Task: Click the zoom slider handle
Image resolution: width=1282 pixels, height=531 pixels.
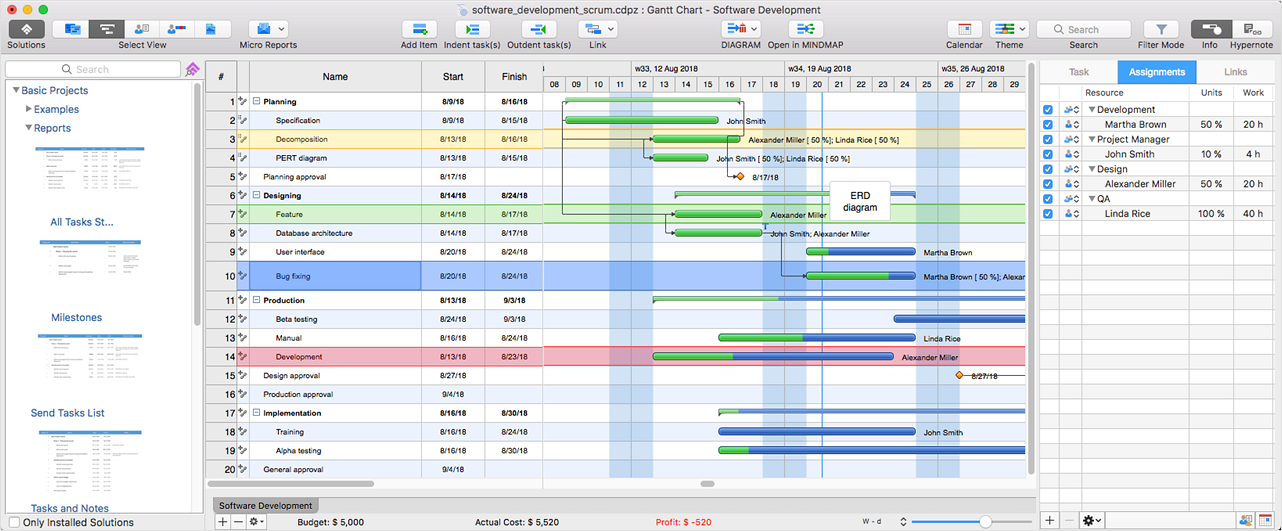Action: [985, 522]
